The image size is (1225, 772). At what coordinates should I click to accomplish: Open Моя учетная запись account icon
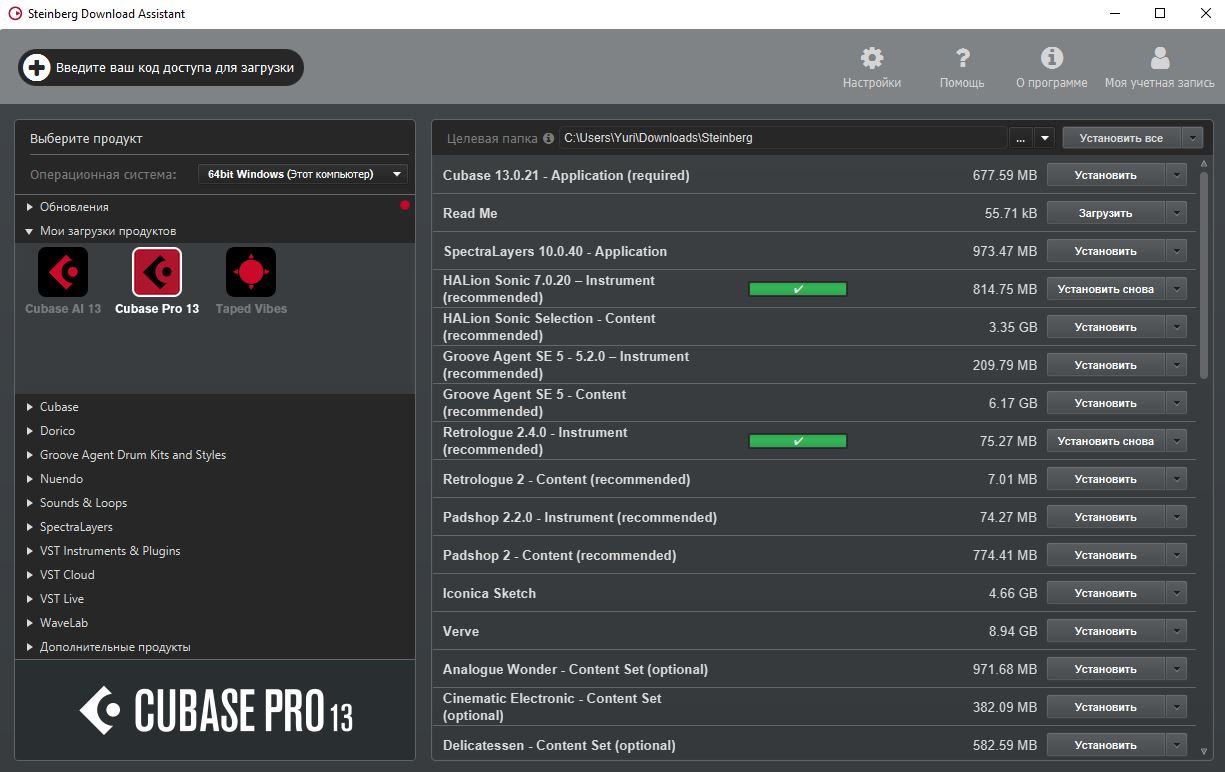click(x=1160, y=57)
